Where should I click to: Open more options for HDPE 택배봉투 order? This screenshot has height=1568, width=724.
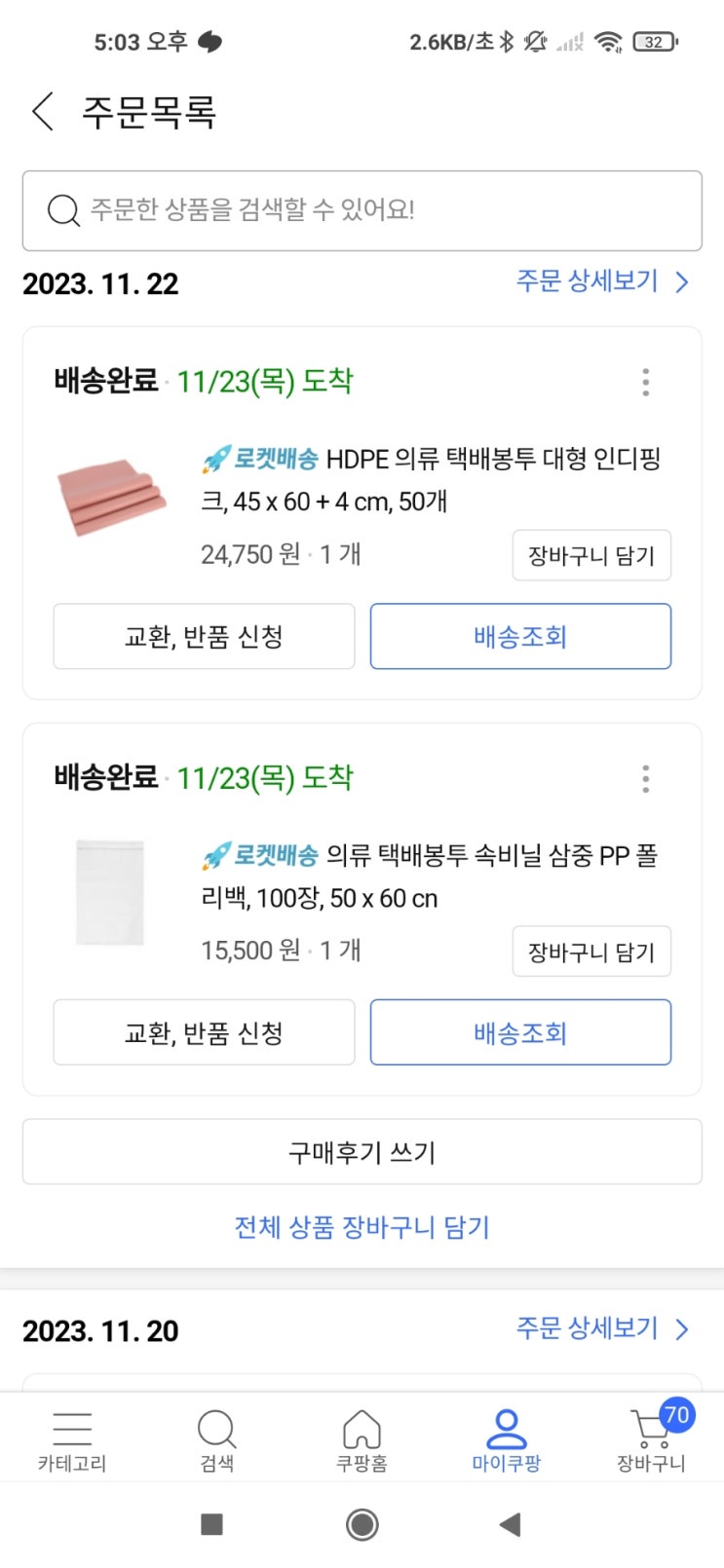click(645, 383)
